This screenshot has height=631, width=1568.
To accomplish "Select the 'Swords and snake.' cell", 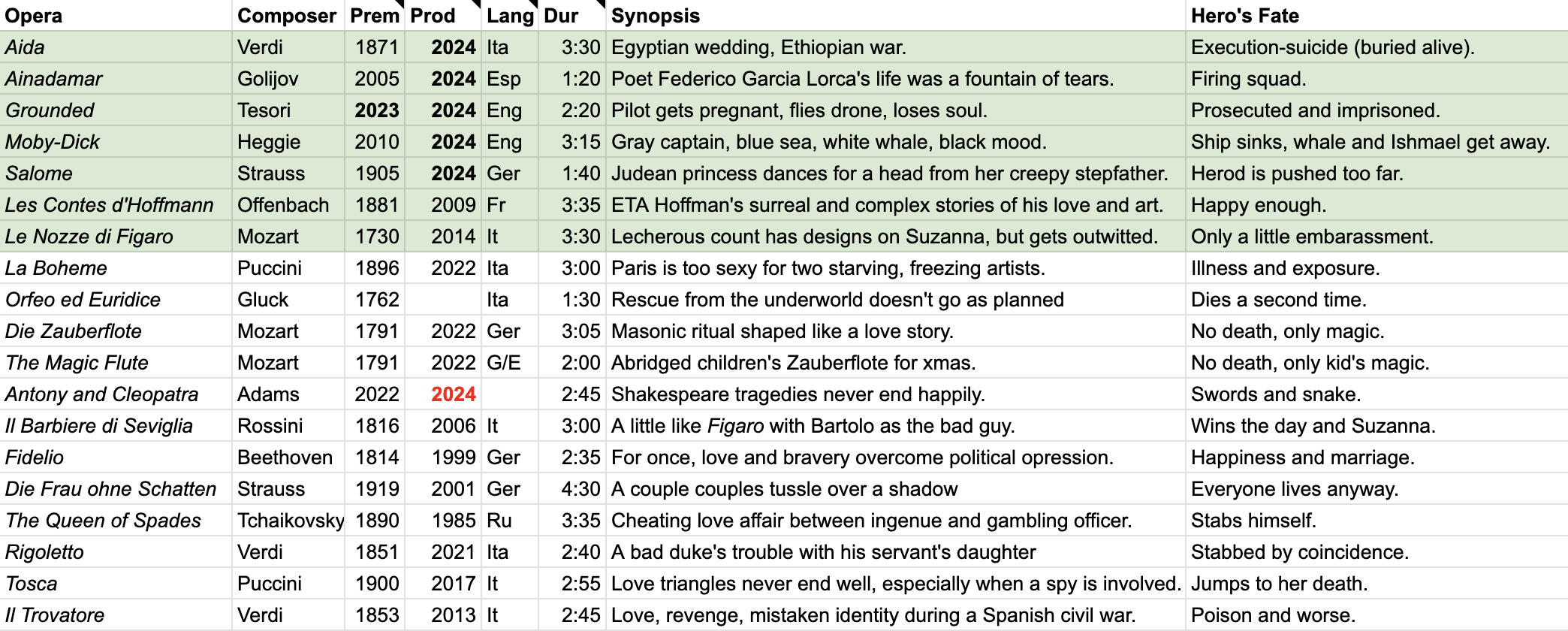I will (x=1377, y=394).
